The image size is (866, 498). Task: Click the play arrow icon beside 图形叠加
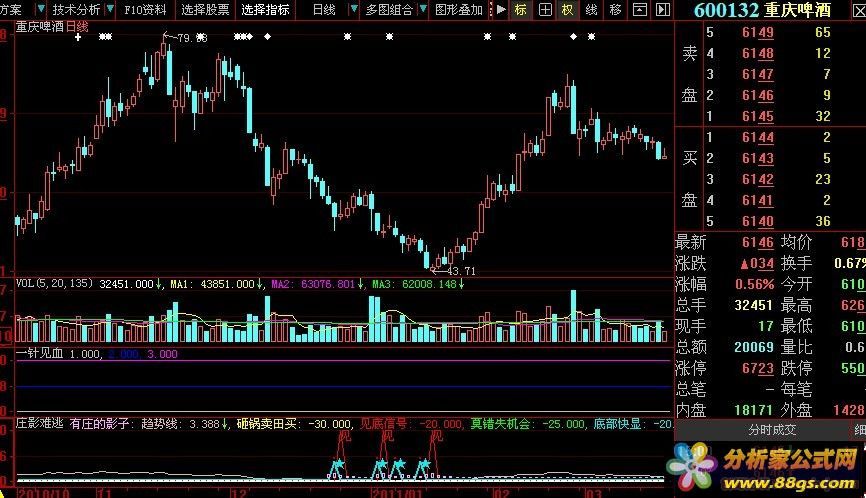click(x=501, y=9)
